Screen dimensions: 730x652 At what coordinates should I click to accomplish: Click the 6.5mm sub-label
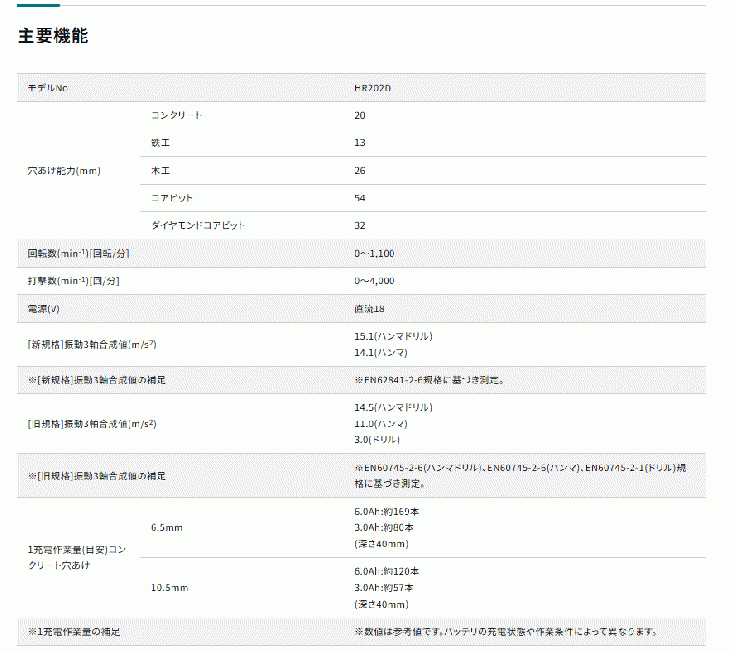[167, 528]
